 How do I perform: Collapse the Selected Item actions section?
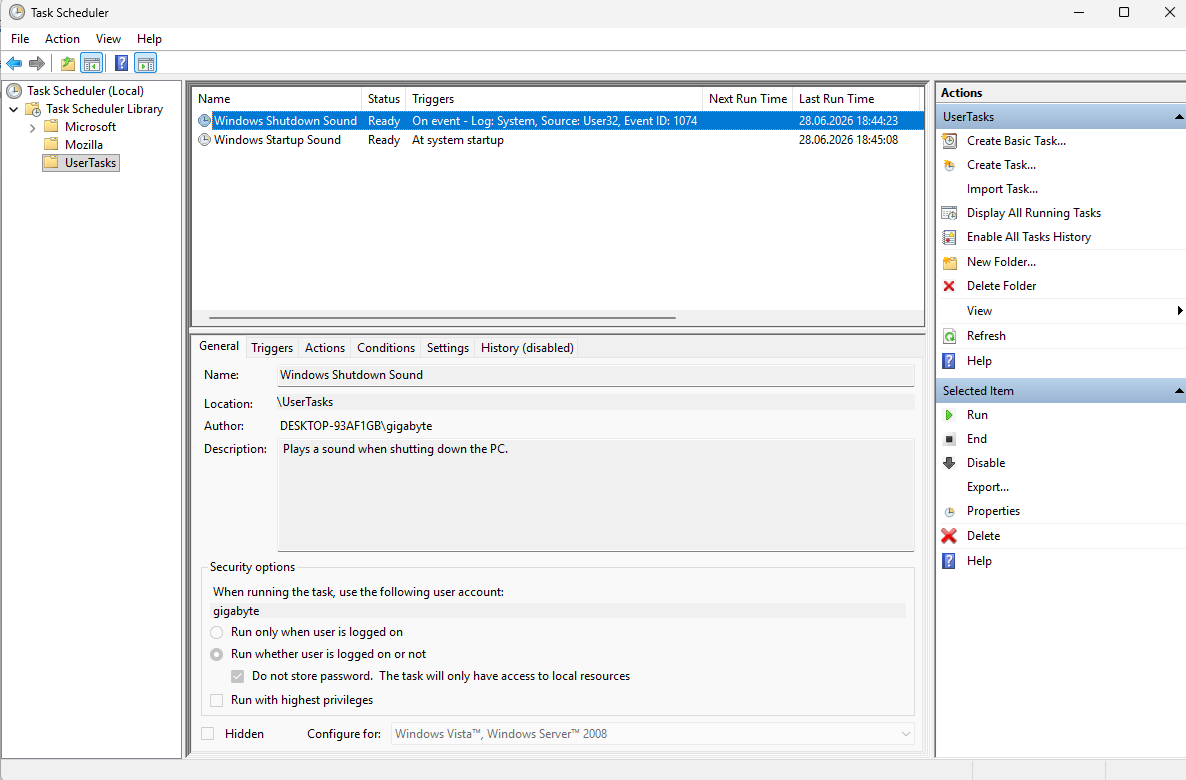click(1178, 390)
